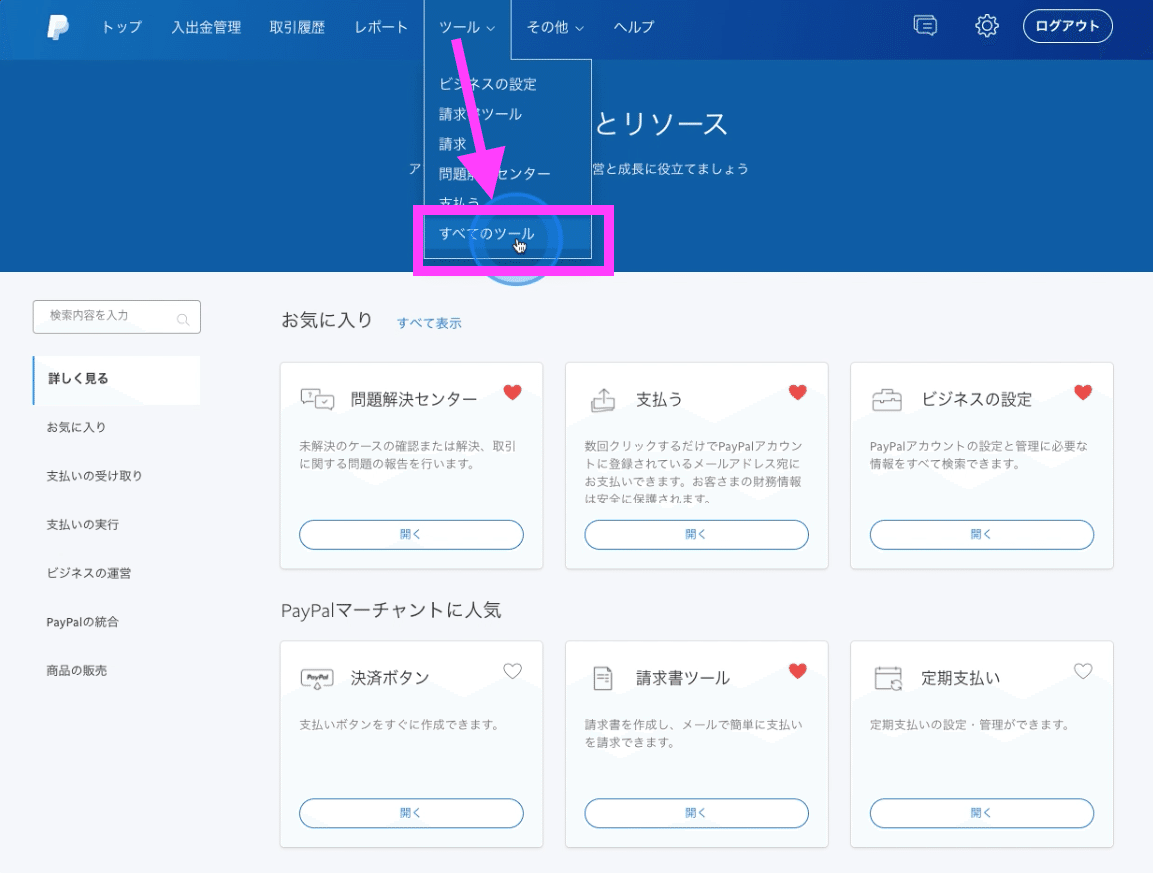Open レポート in navigation bar
Image resolution: width=1153 pixels, height=873 pixels.
(381, 27)
